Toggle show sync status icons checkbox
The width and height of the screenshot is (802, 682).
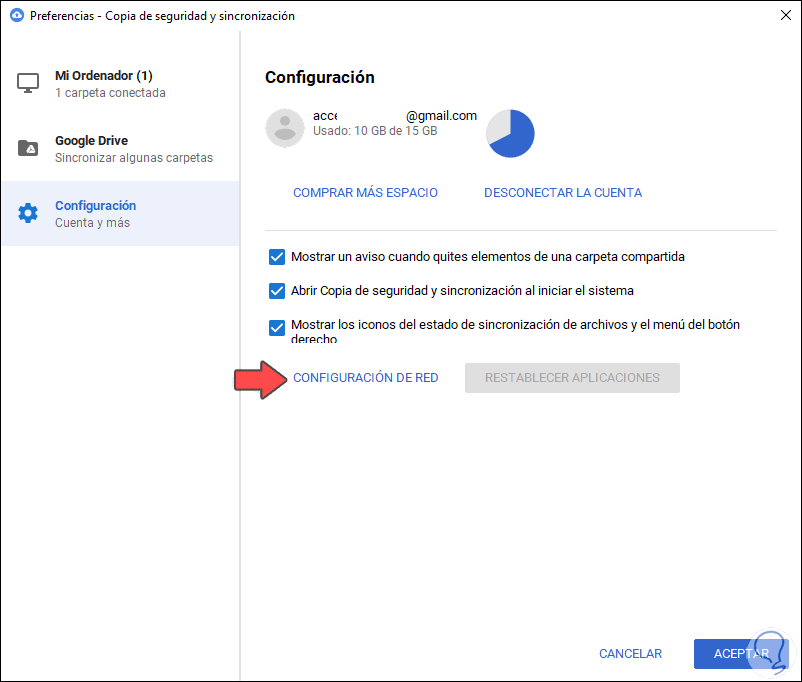(x=277, y=327)
